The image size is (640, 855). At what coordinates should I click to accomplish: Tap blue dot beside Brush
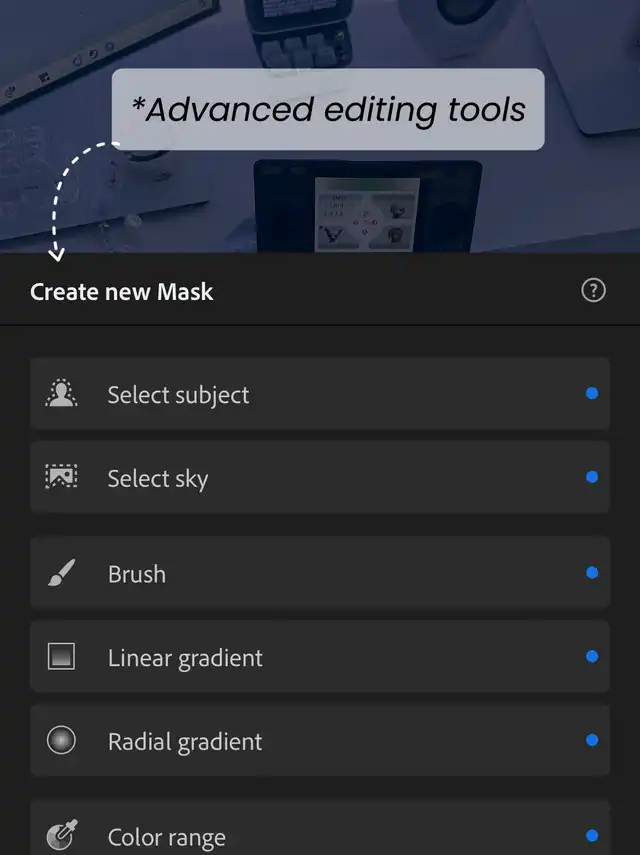592,573
